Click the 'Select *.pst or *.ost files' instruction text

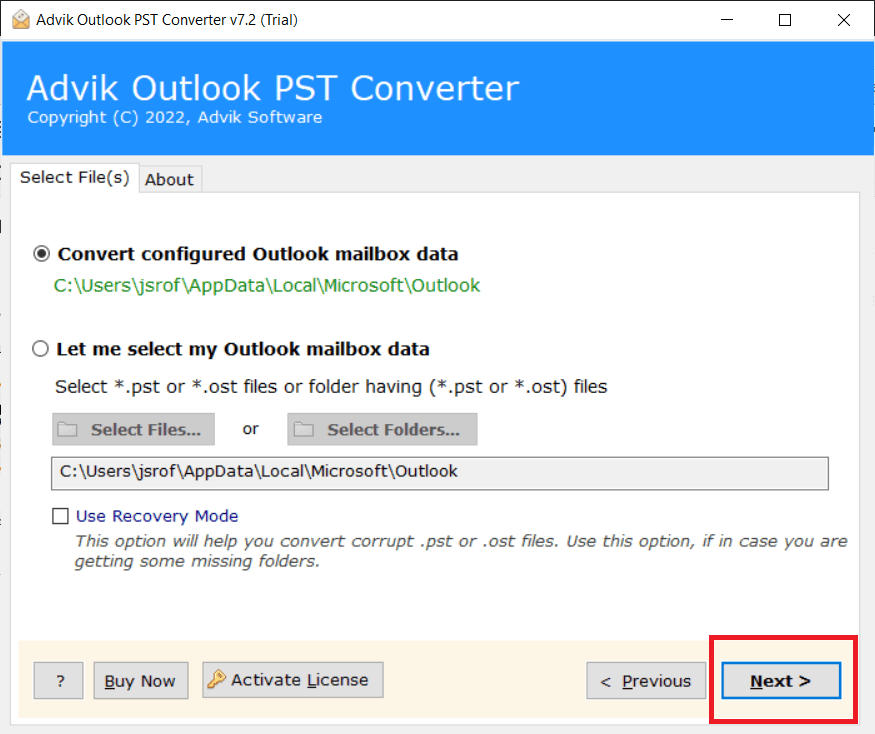pyautogui.click(x=331, y=386)
